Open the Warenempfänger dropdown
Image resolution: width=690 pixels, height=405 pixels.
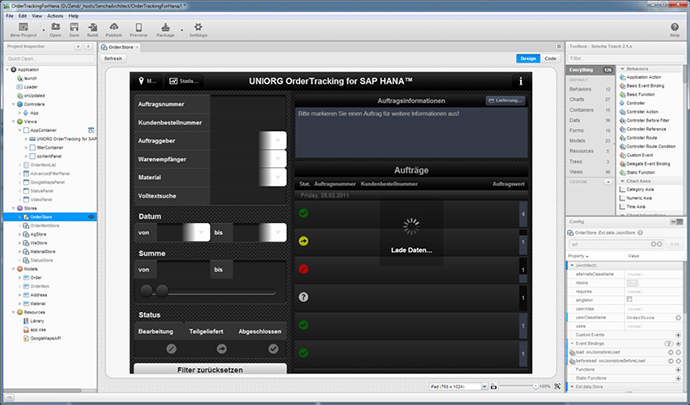278,159
